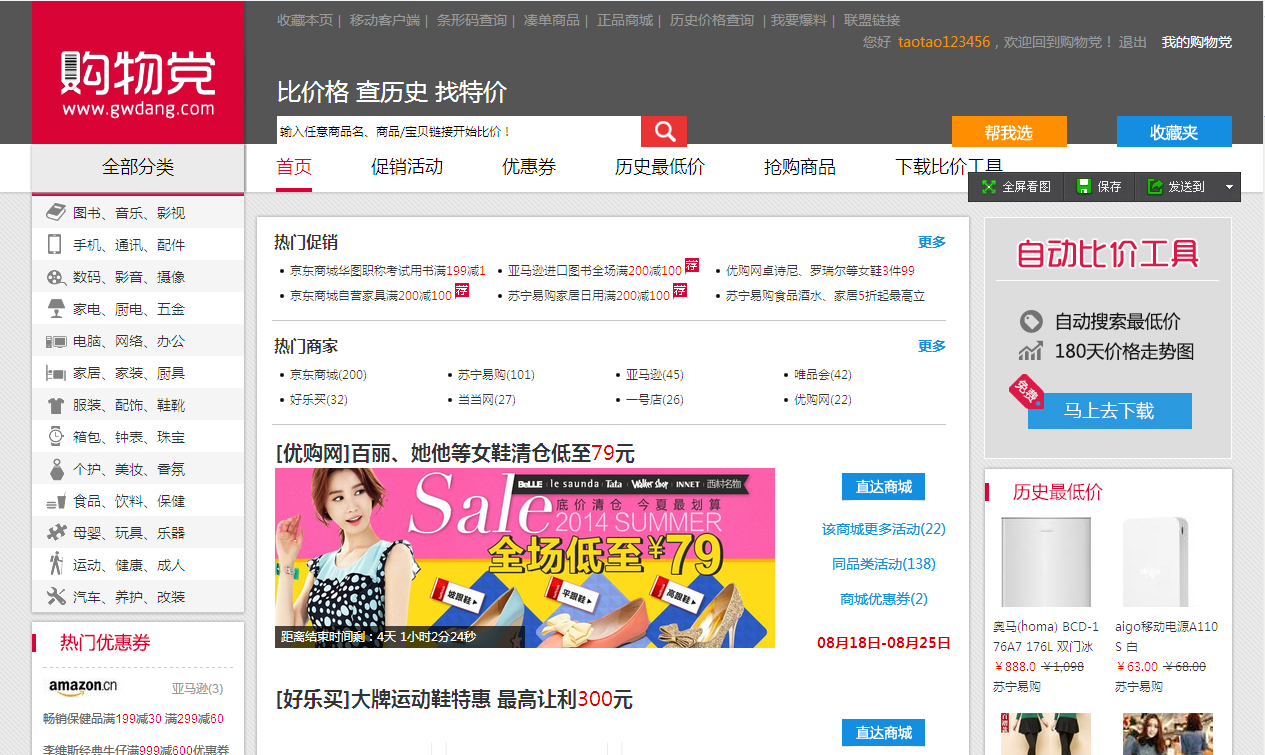The height and width of the screenshot is (755, 1265).
Task: Open the 促销活动 tab
Action: pyautogui.click(x=407, y=167)
